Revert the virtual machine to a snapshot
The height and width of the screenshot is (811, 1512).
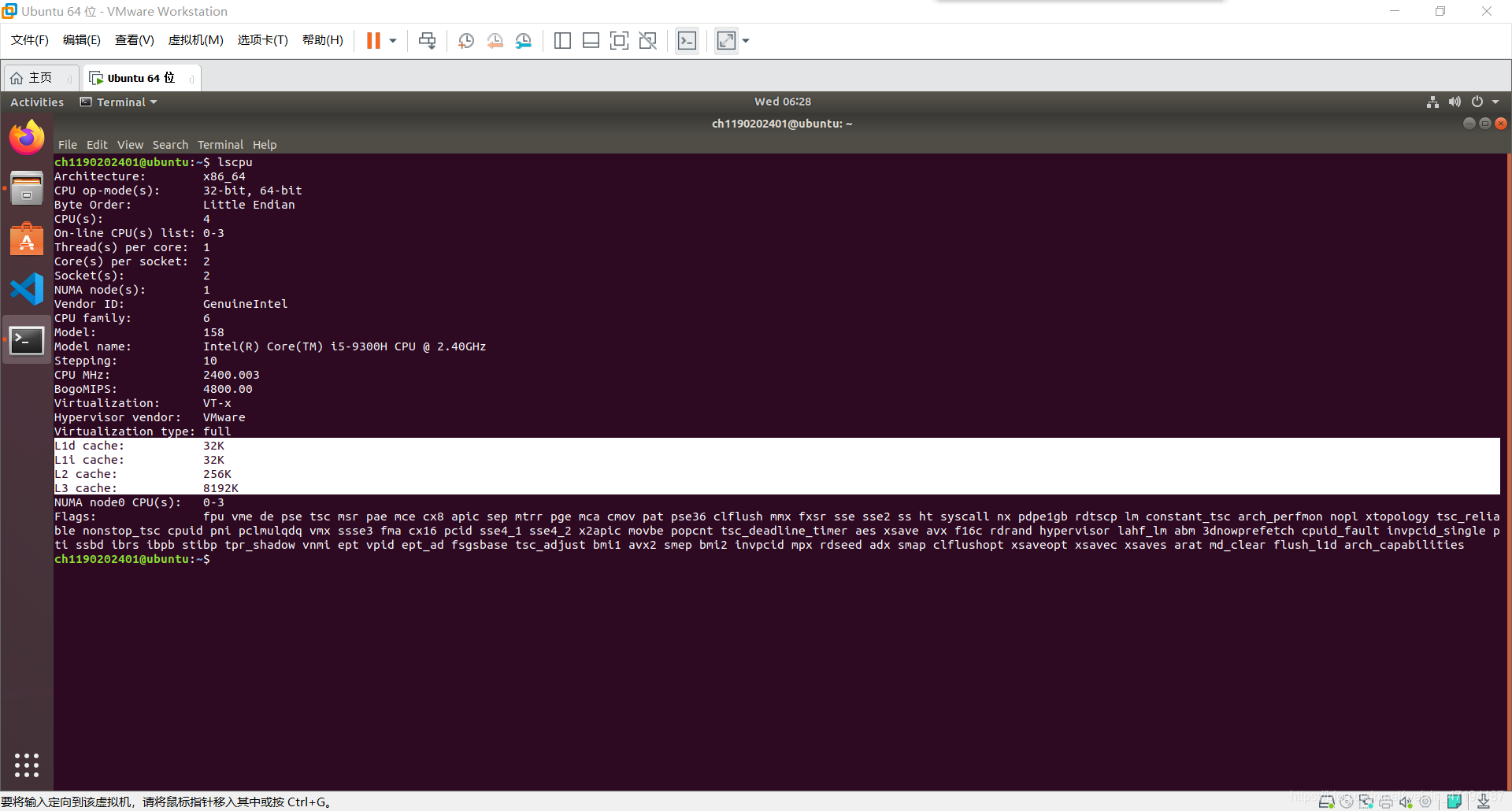(495, 41)
